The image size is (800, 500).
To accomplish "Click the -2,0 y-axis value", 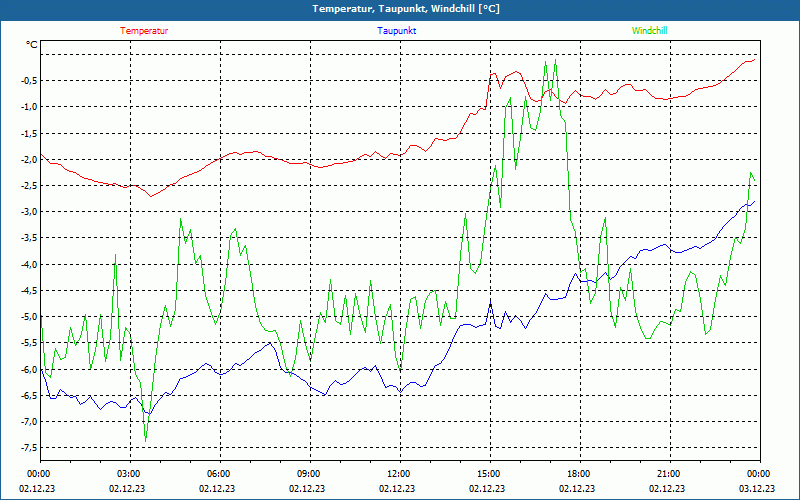I will click(29, 159).
